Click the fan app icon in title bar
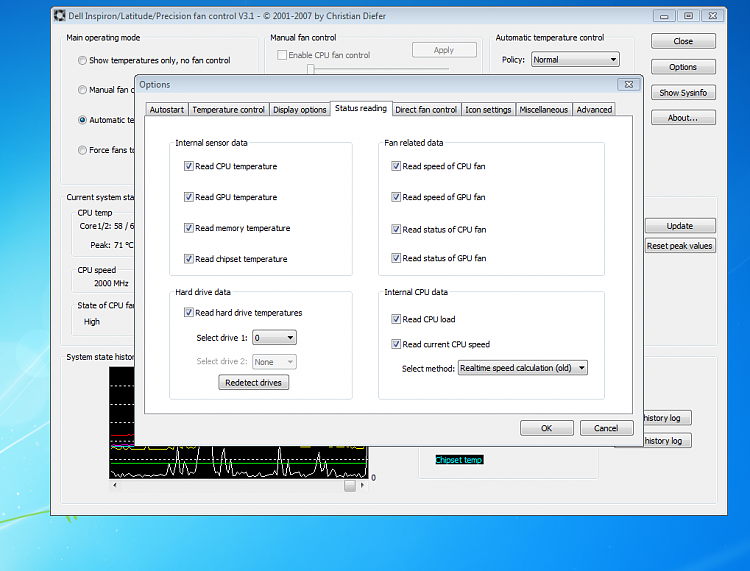750x571 pixels. click(60, 16)
